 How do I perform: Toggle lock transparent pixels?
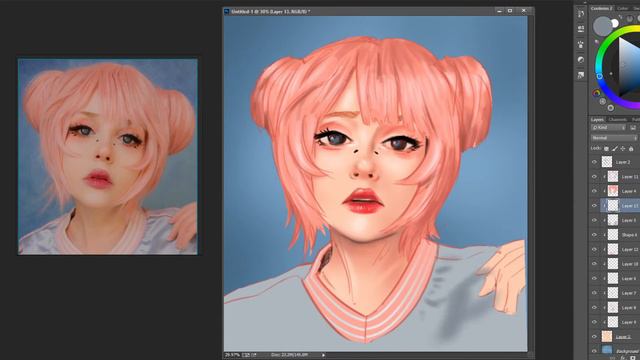606,149
